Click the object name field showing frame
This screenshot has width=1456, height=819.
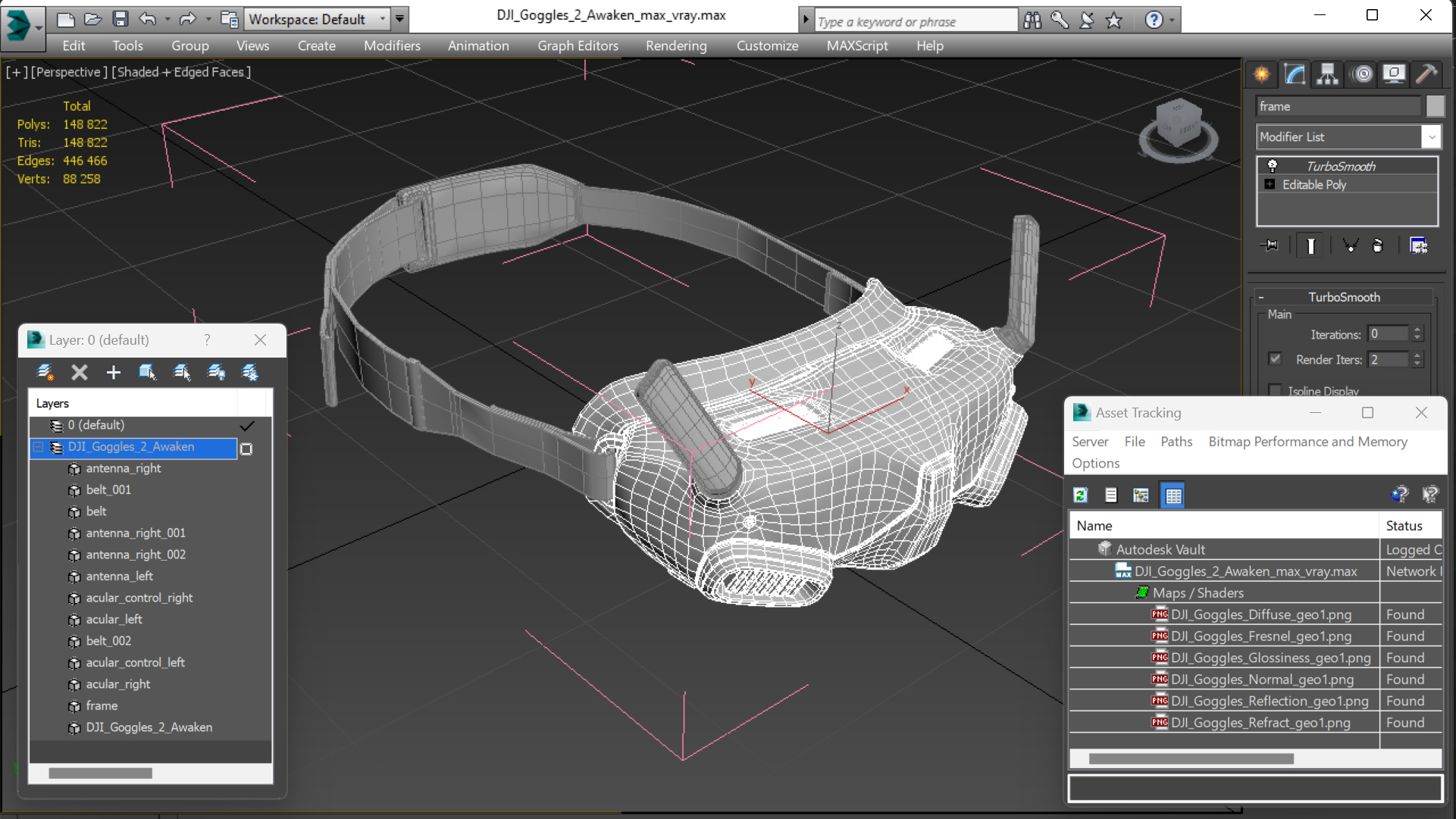point(1339,106)
